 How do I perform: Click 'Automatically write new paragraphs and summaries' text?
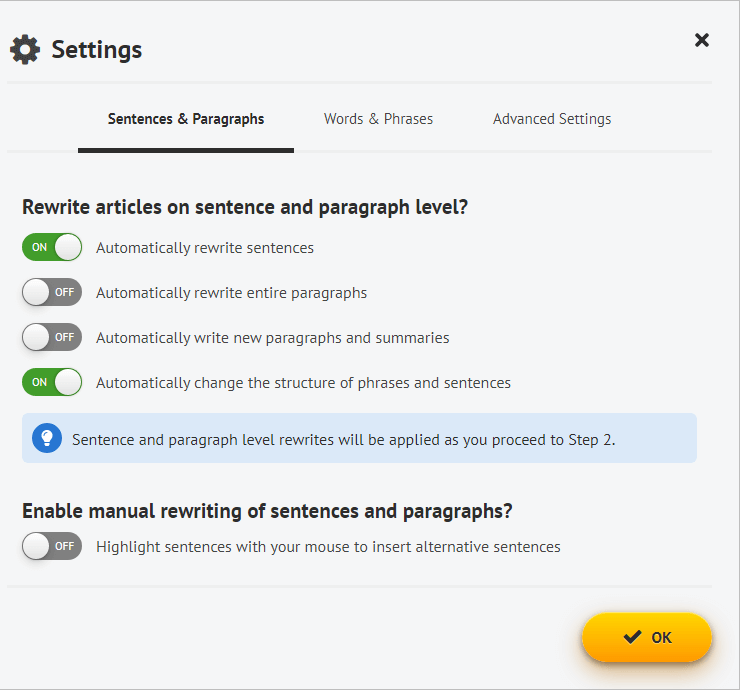pyautogui.click(x=273, y=338)
